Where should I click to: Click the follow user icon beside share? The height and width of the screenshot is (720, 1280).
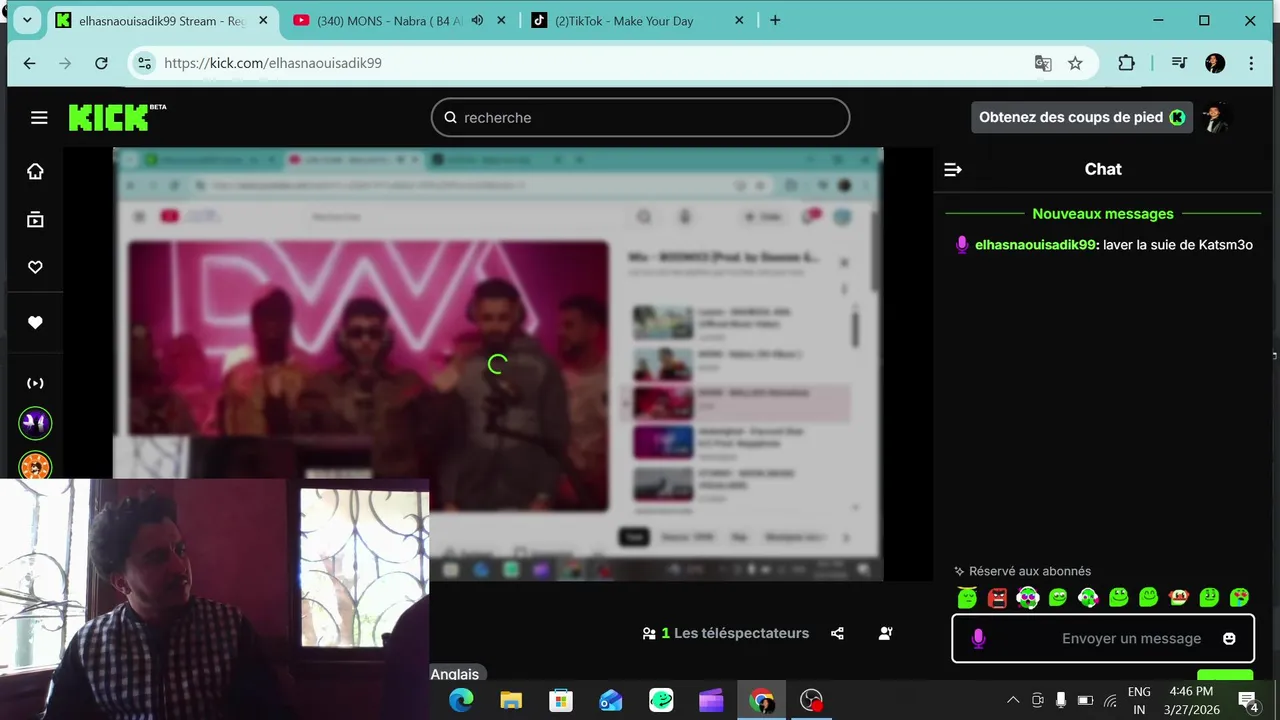point(885,633)
